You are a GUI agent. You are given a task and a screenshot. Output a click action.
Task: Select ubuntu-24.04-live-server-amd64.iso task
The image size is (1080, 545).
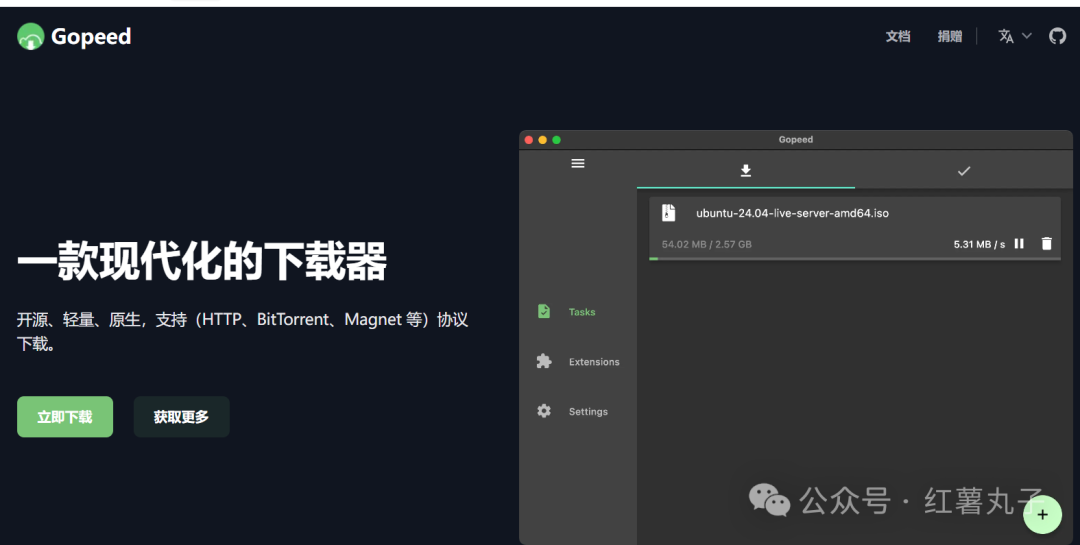coord(792,214)
